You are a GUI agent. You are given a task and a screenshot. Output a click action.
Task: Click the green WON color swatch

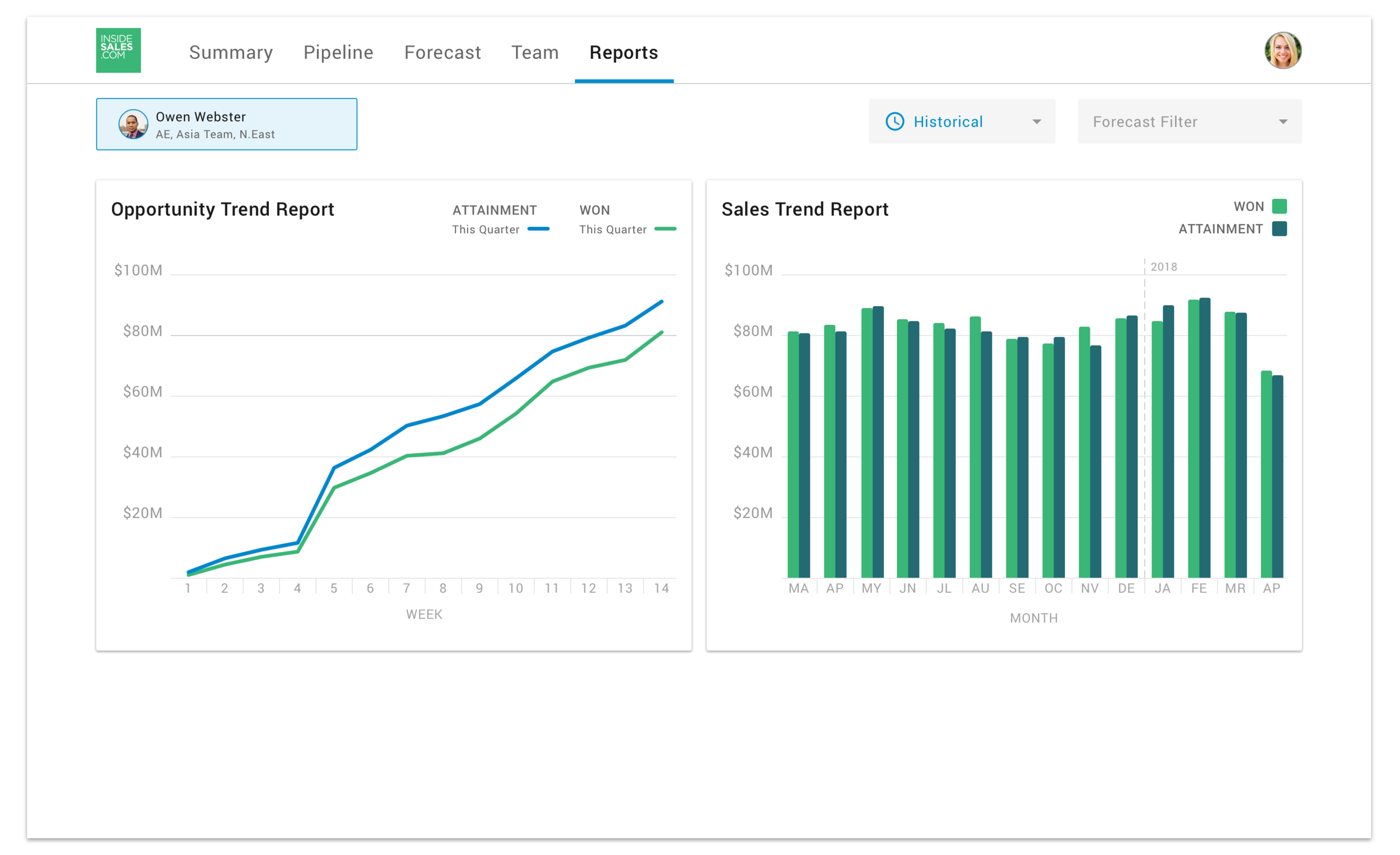point(1279,206)
